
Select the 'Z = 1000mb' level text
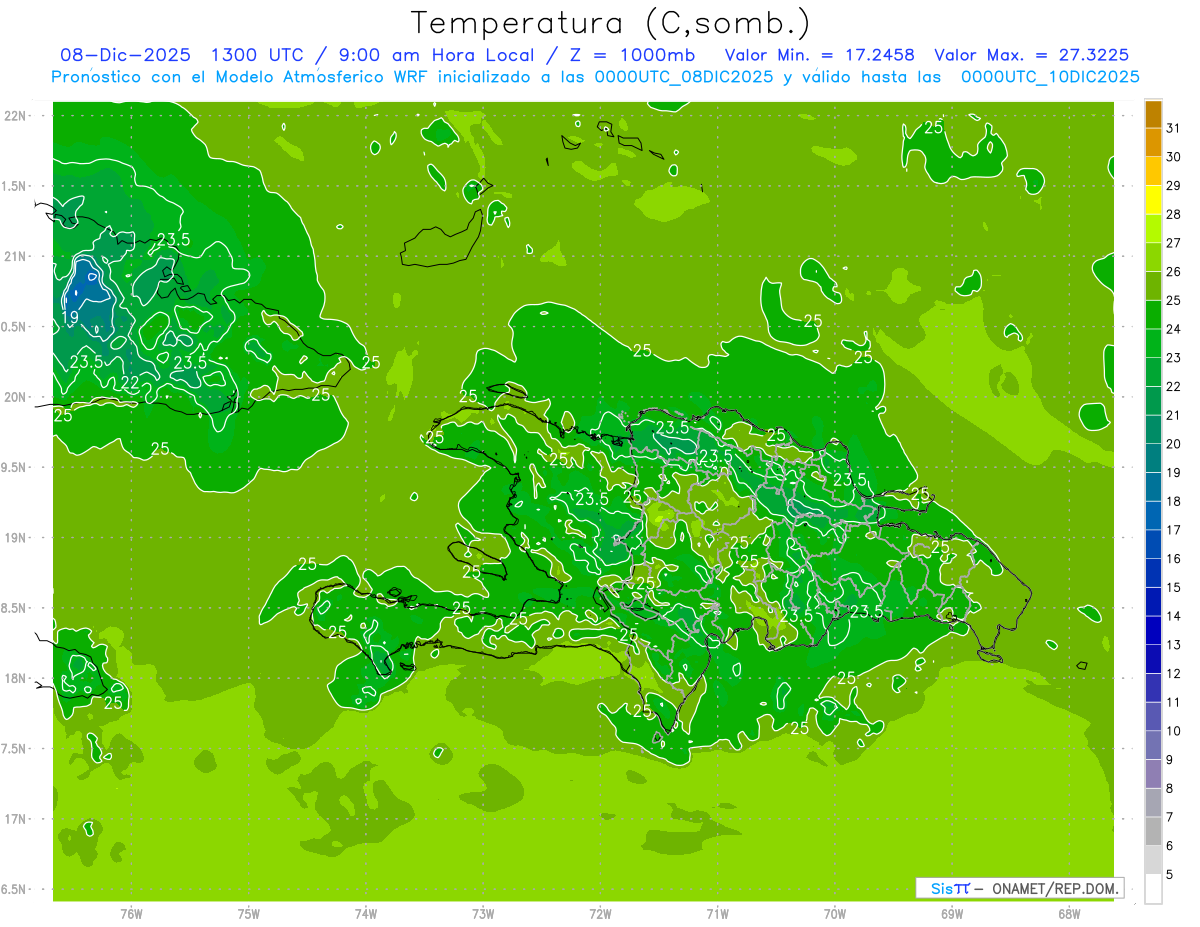tap(632, 55)
